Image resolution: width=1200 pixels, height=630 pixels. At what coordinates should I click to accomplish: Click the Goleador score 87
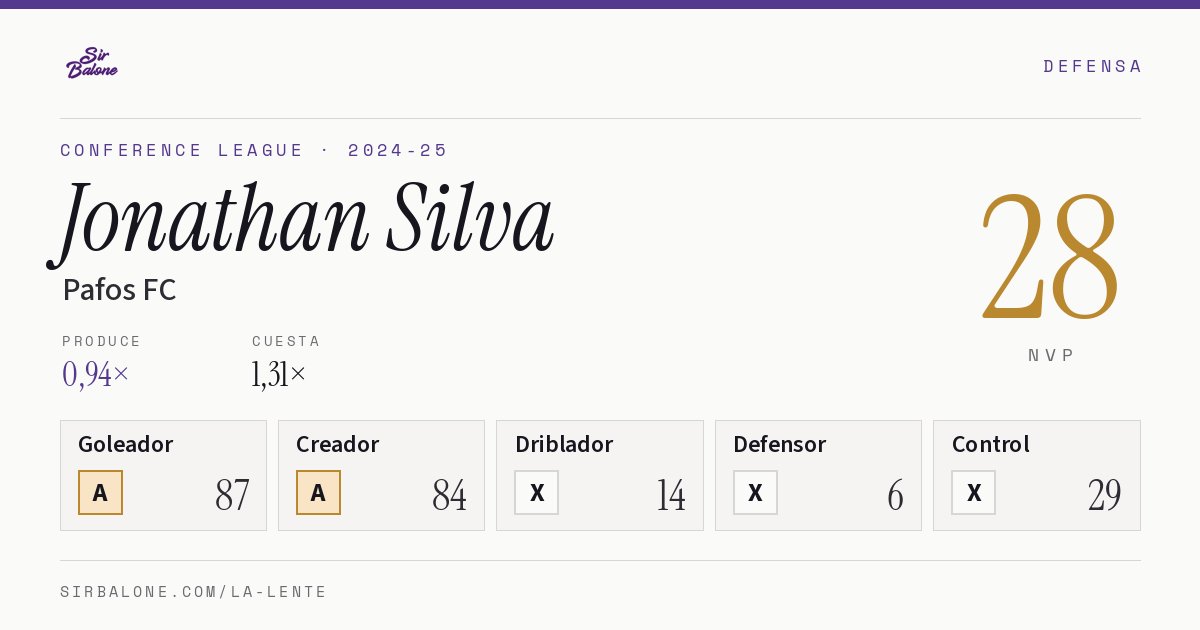232,495
